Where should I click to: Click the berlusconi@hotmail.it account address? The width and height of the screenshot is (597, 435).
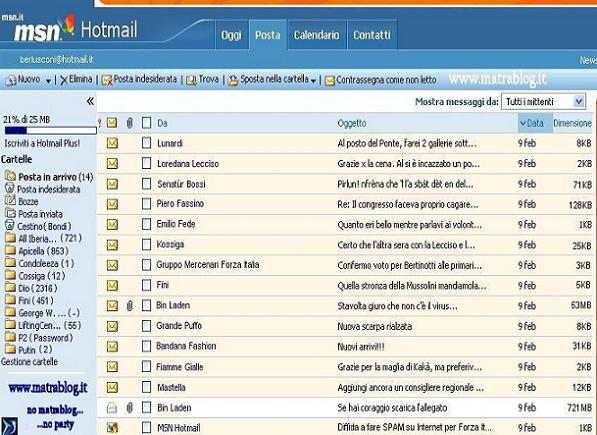[x=56, y=60]
